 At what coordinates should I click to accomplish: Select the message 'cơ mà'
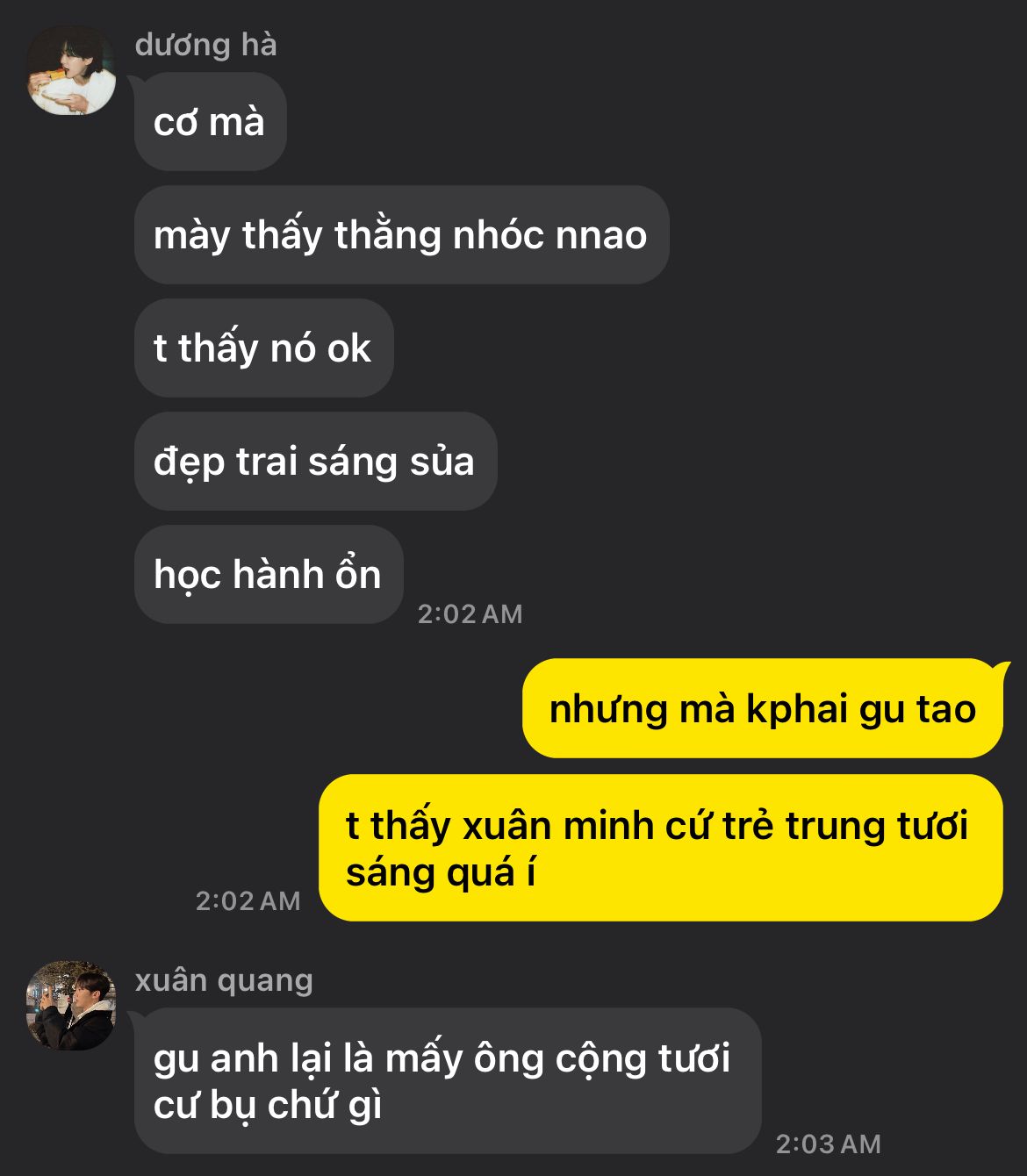[211, 122]
